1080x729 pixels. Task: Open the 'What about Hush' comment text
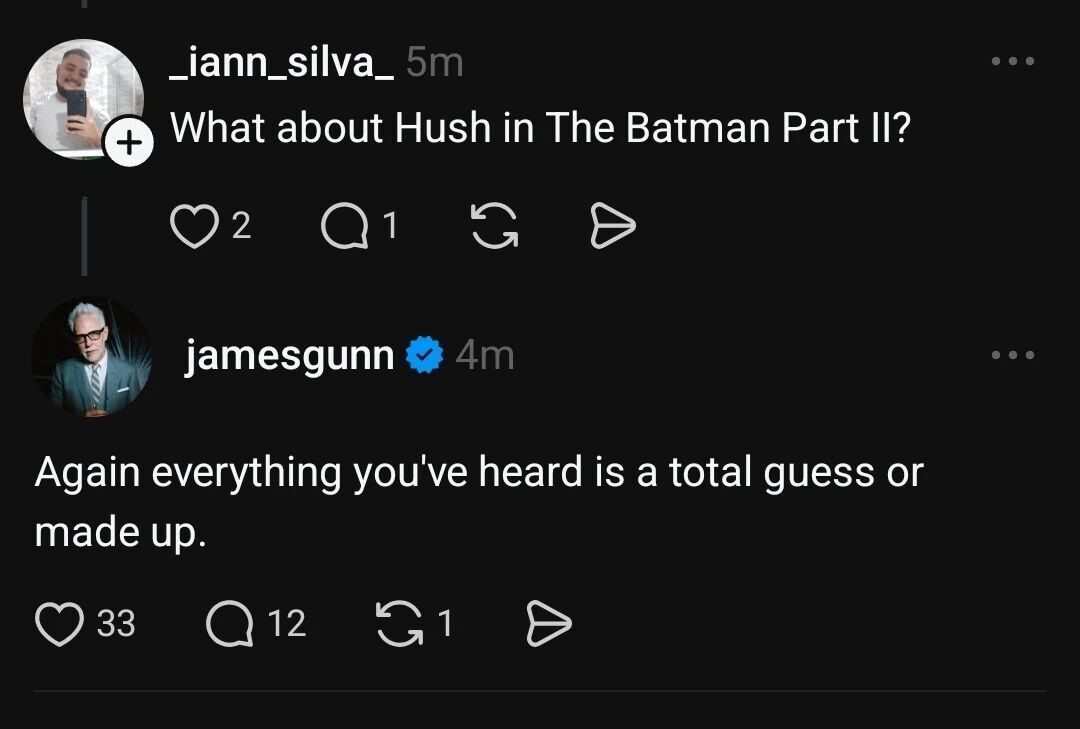540,128
